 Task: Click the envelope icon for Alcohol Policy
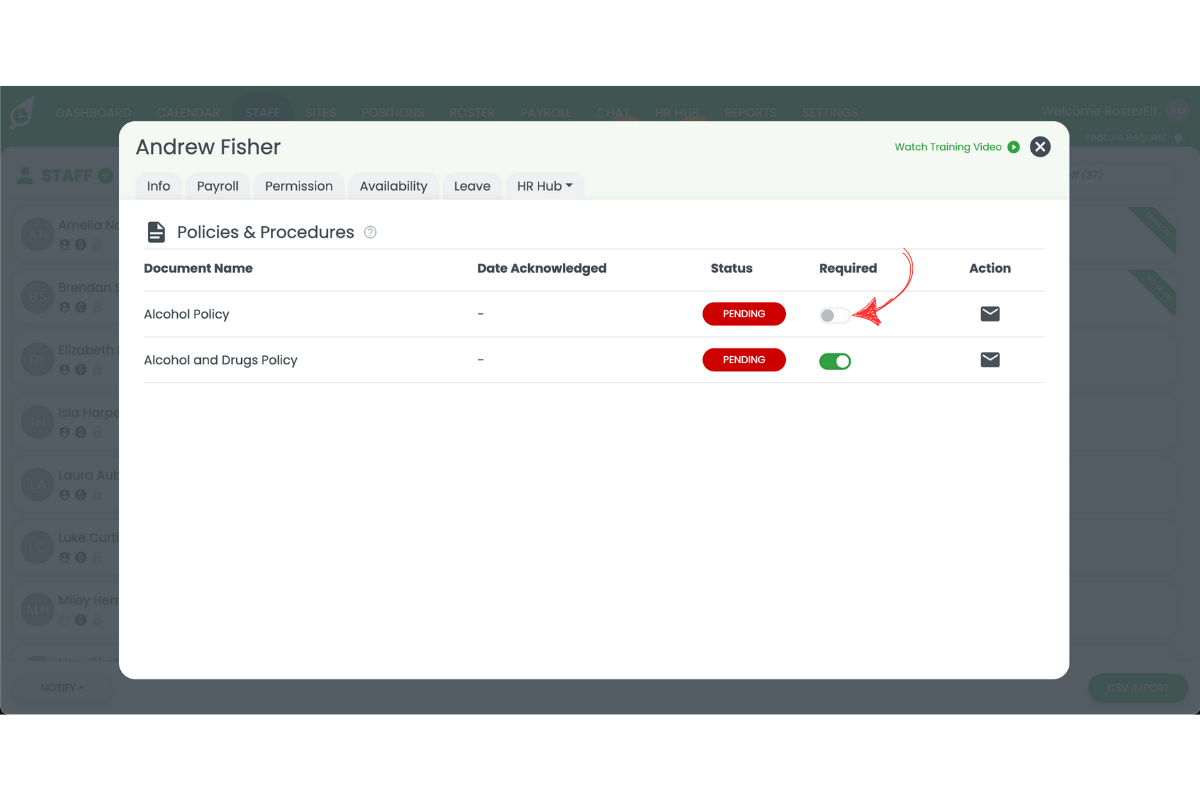(x=990, y=313)
